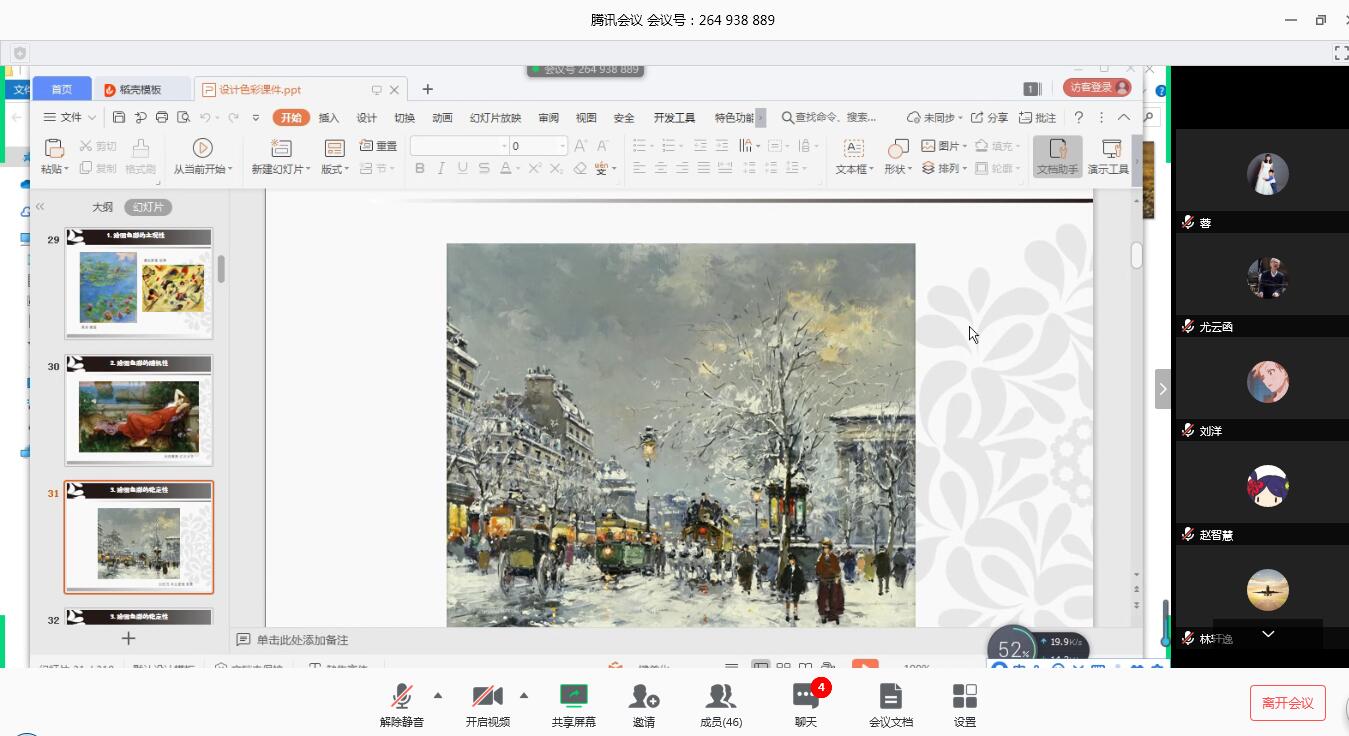Open the 幻灯片放映 slideshow tab
Viewport: 1349px width, 736px height.
coord(495,118)
